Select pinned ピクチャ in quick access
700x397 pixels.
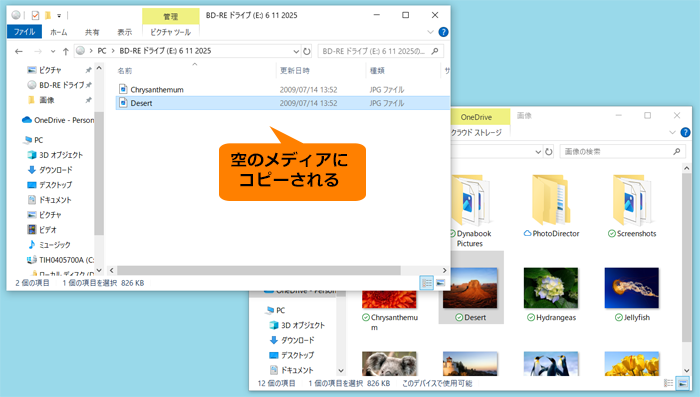(x=50, y=70)
